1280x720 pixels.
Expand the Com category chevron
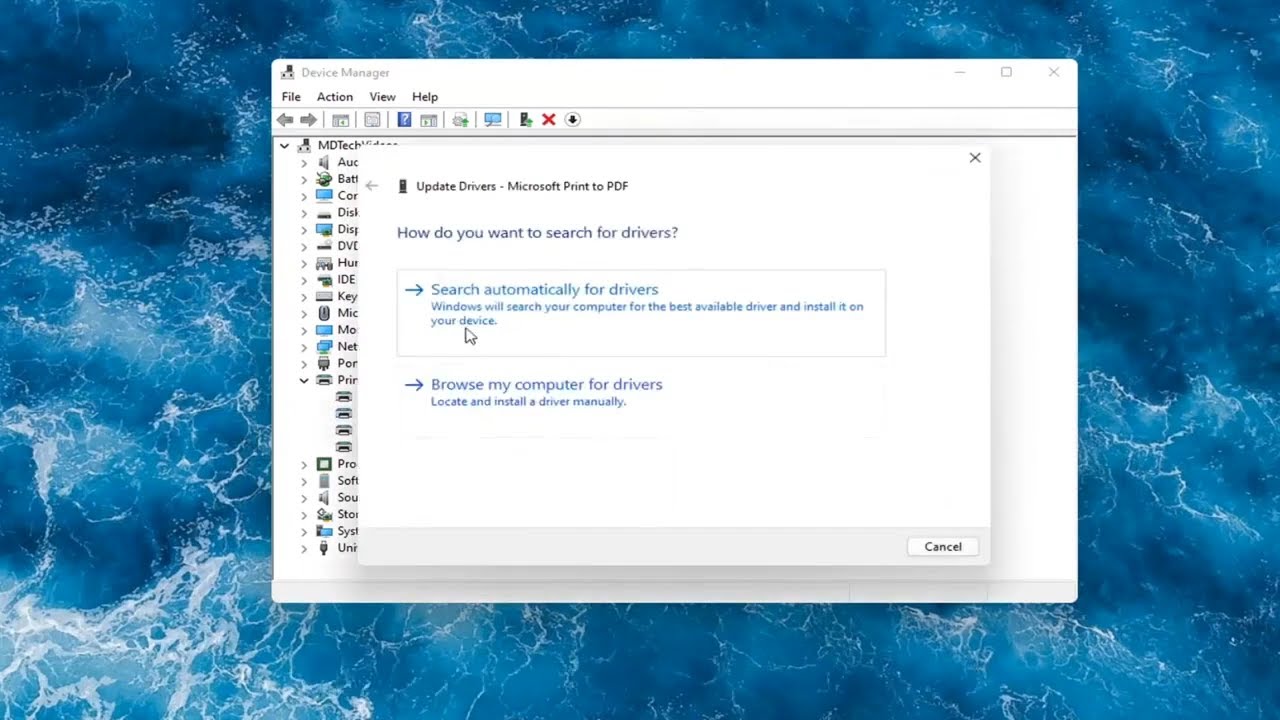(304, 196)
